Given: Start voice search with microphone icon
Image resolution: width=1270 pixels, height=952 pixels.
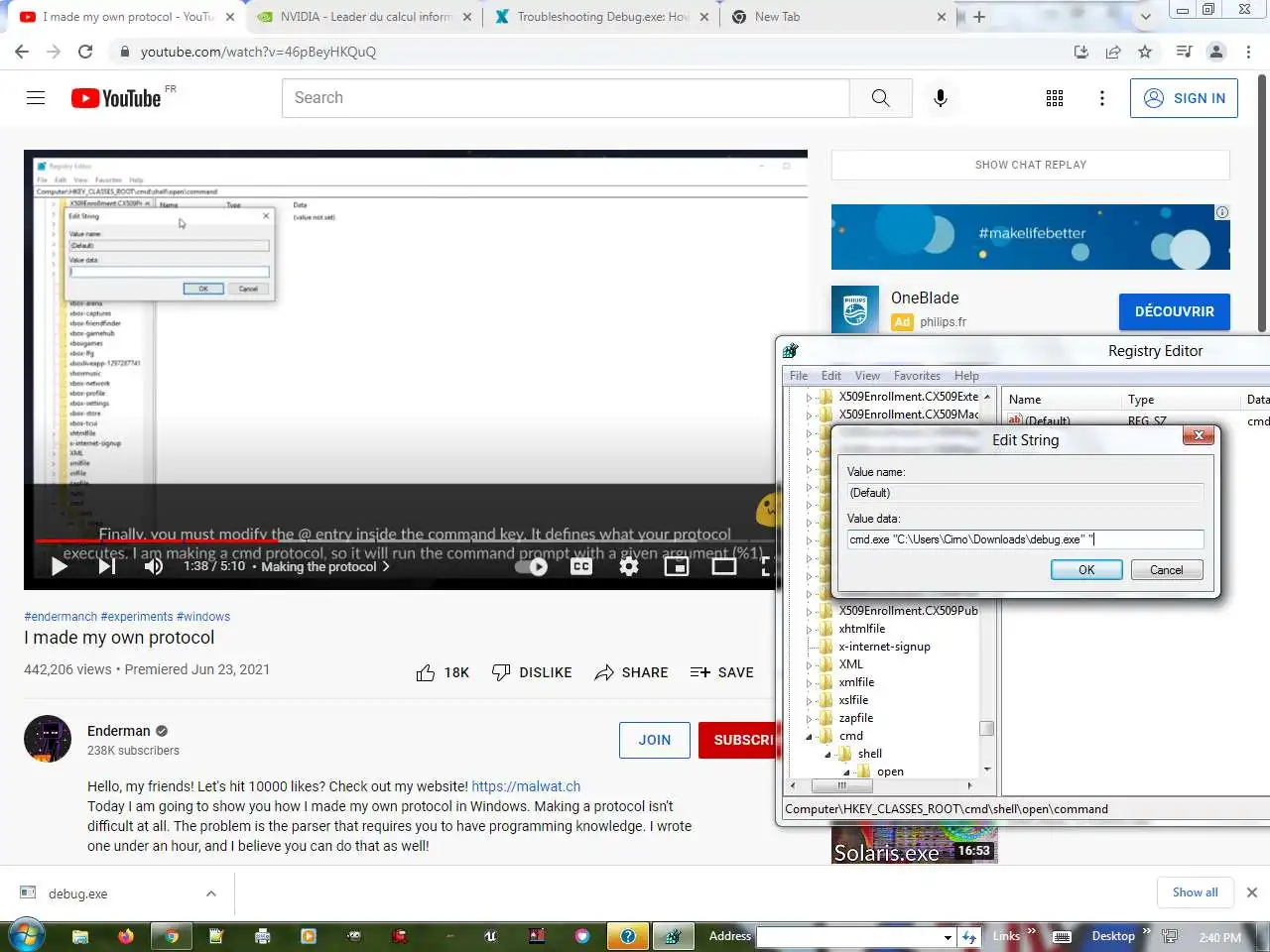Looking at the screenshot, I should click(941, 97).
